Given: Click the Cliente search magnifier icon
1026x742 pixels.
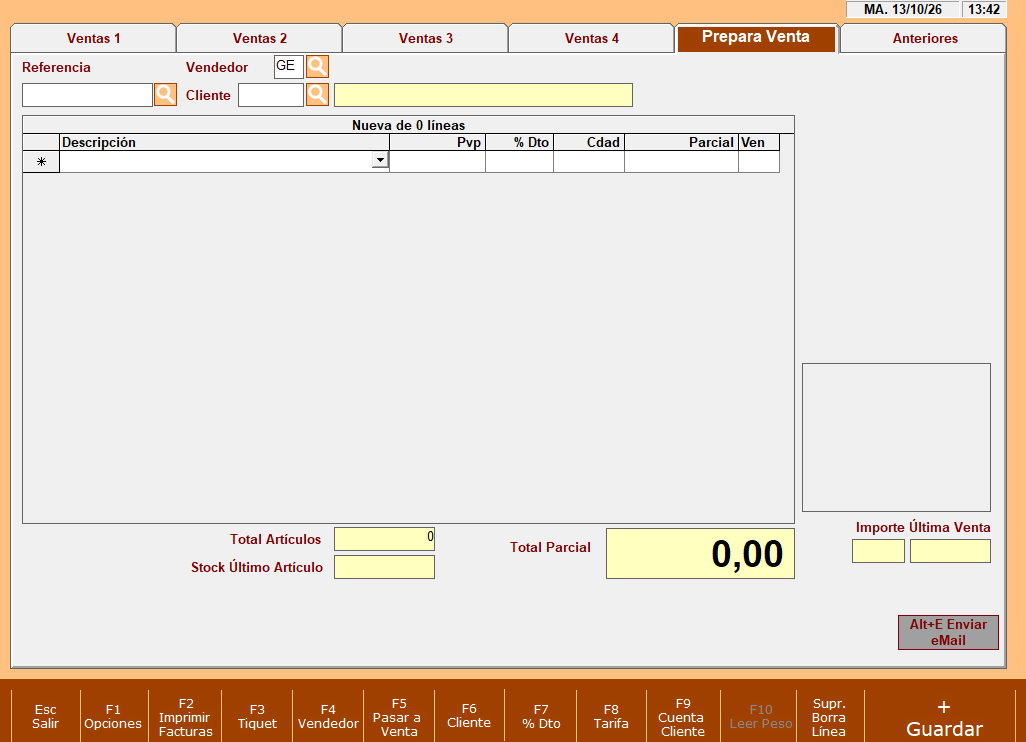Looking at the screenshot, I should click(x=317, y=95).
